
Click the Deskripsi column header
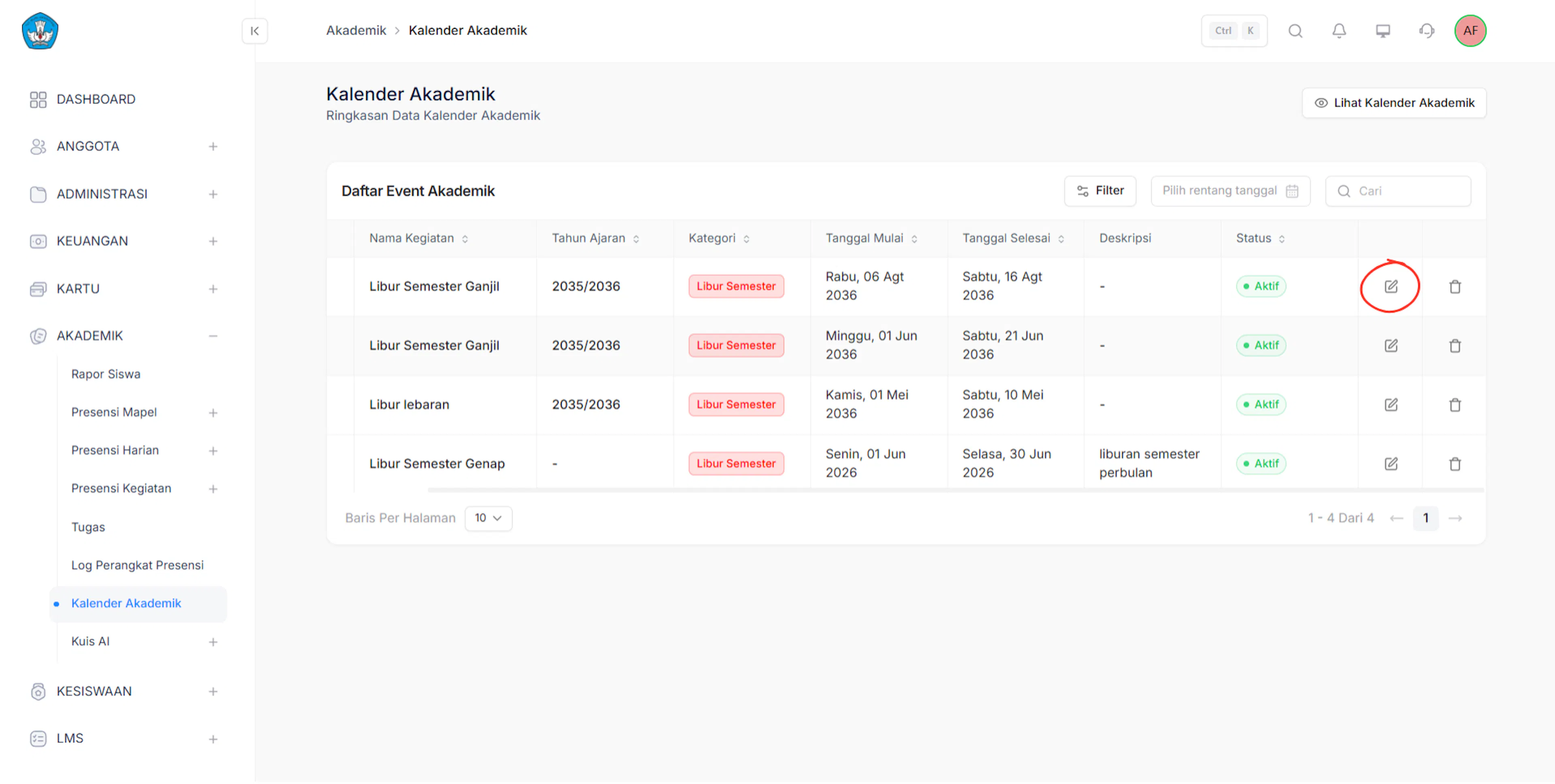(x=1125, y=238)
